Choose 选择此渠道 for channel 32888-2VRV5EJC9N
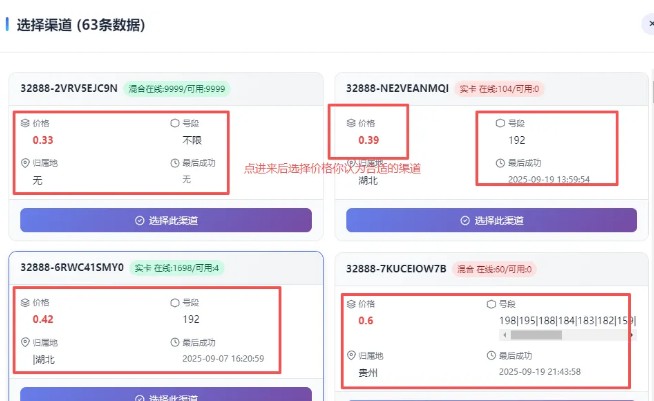Viewport: 654px width, 401px height. pos(165,220)
